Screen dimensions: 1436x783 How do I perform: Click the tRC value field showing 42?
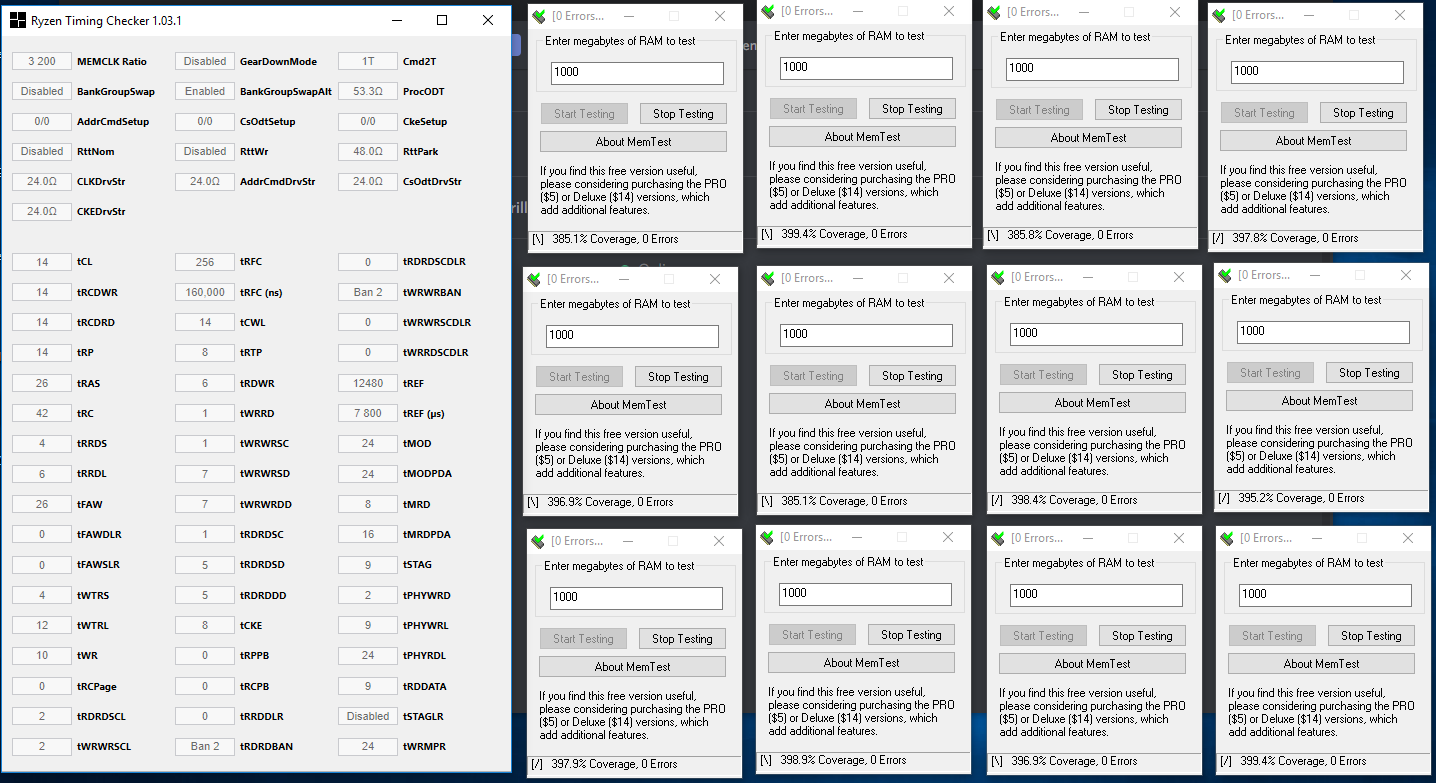(x=42, y=413)
